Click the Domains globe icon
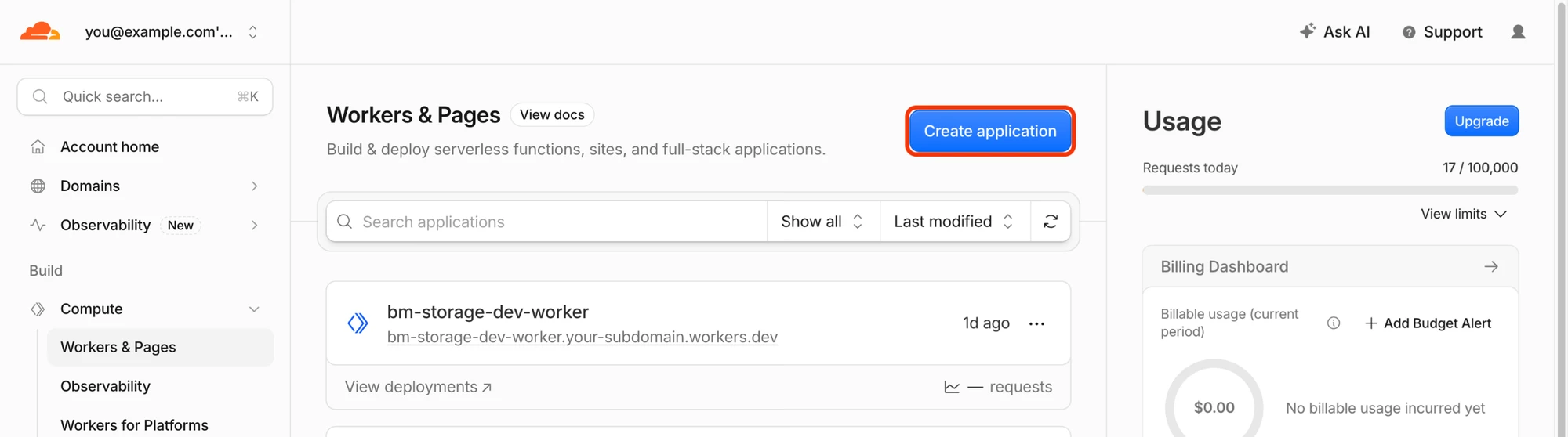Screen dimensions: 1568x437 pyautogui.click(x=38, y=186)
